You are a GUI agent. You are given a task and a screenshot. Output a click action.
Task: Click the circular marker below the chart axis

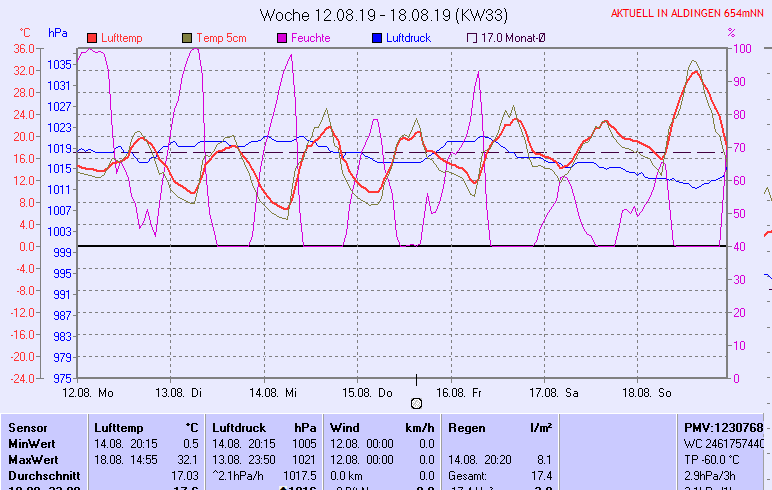tap(417, 403)
